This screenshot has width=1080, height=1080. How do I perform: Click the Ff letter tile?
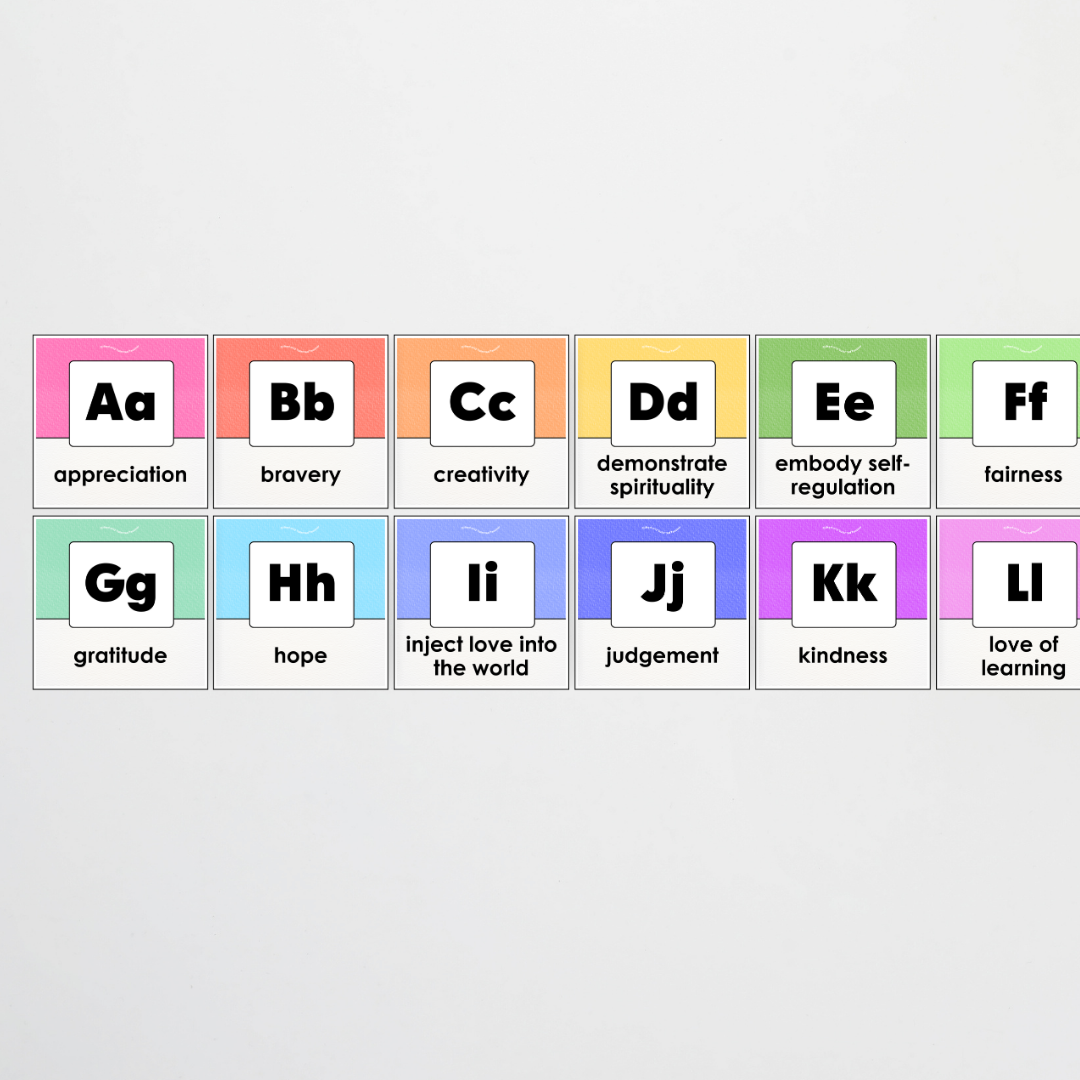[1023, 401]
